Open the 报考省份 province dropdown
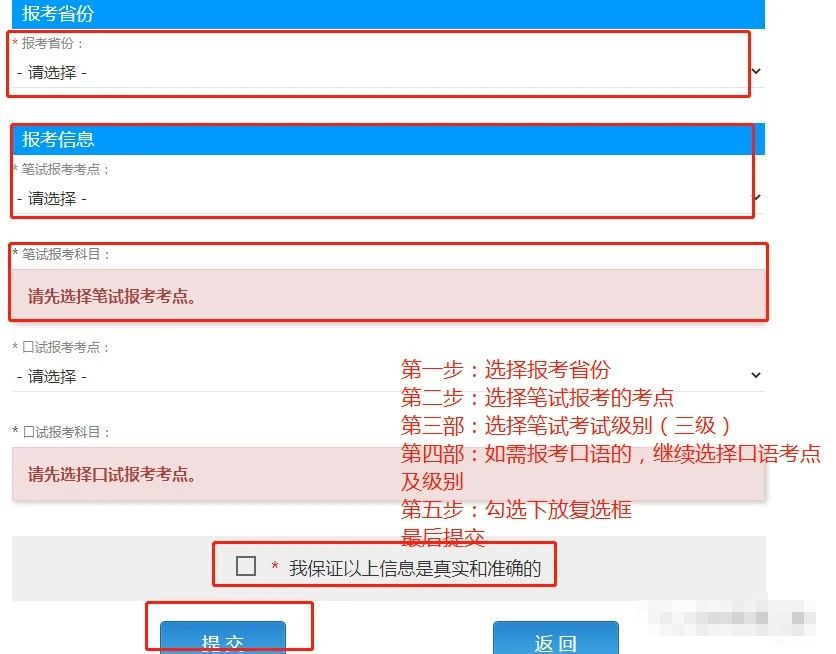The height and width of the screenshot is (654, 836). (x=388, y=72)
